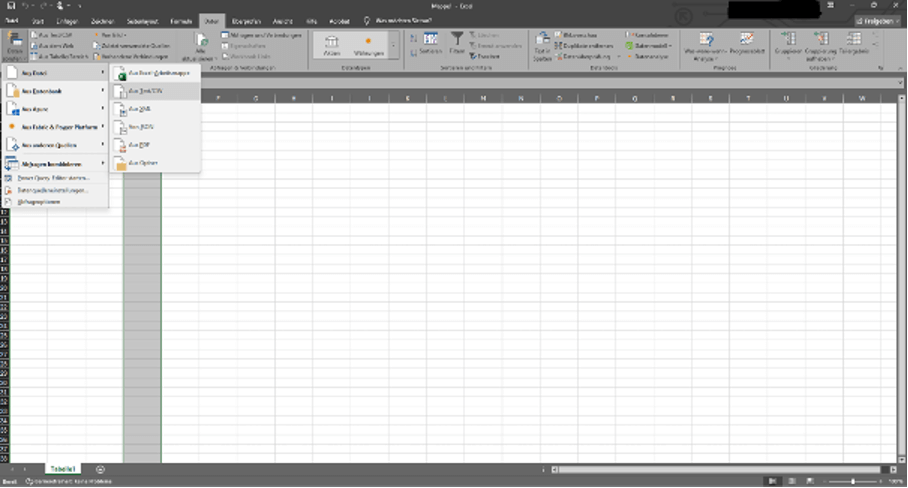The width and height of the screenshot is (908, 488).
Task: Switch to Seitenlayout ribbon tab
Action: tap(142, 21)
